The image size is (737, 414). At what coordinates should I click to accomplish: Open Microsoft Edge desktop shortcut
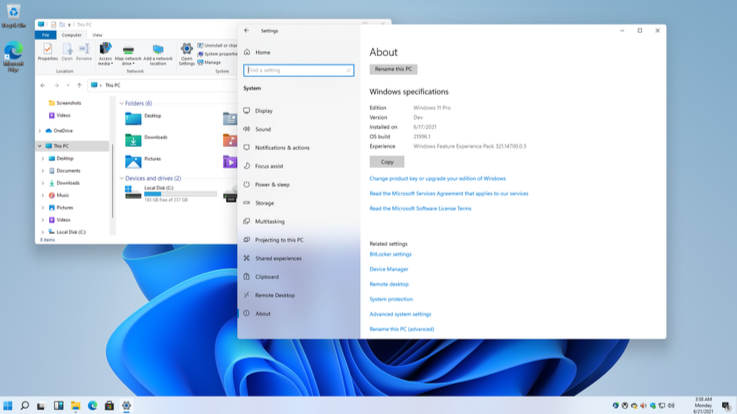tap(13, 56)
